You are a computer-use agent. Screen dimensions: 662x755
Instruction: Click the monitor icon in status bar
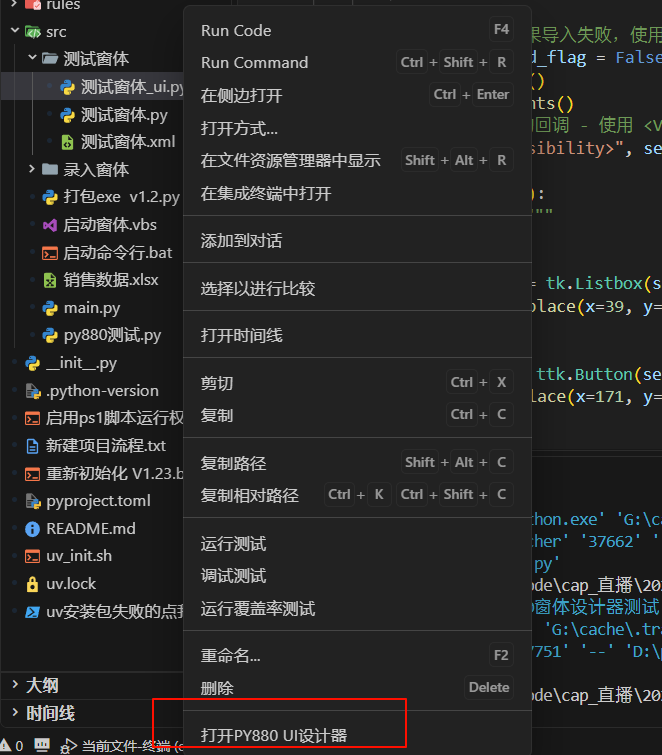coord(42,745)
